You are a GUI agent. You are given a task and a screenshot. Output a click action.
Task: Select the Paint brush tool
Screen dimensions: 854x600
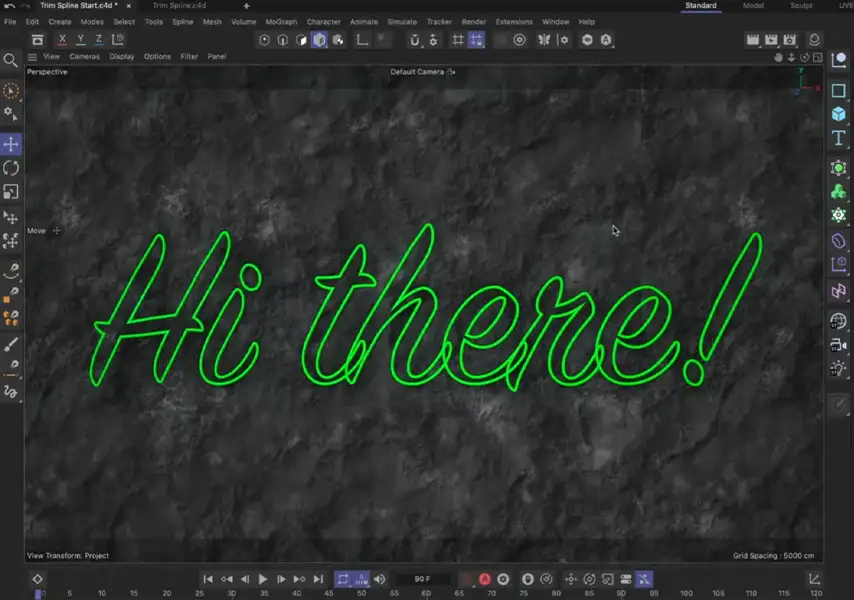click(11, 343)
